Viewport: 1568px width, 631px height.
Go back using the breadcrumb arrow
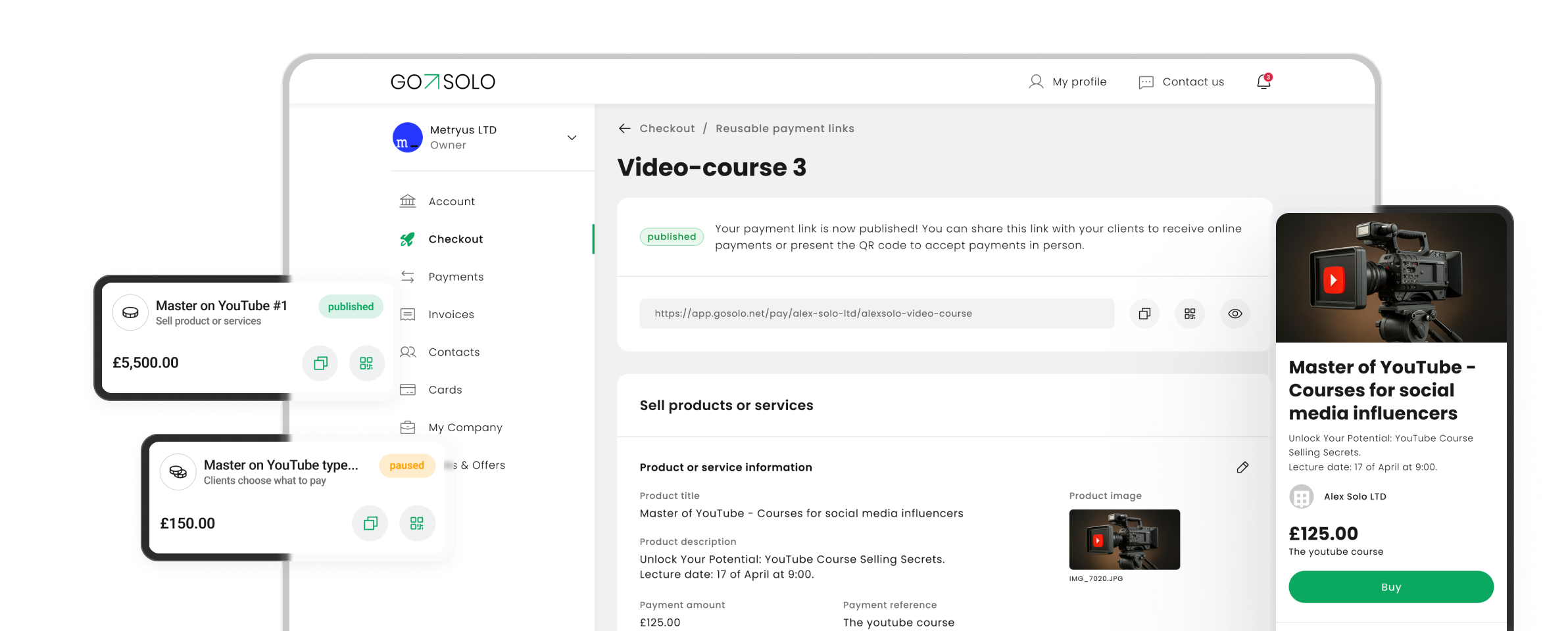click(x=625, y=128)
